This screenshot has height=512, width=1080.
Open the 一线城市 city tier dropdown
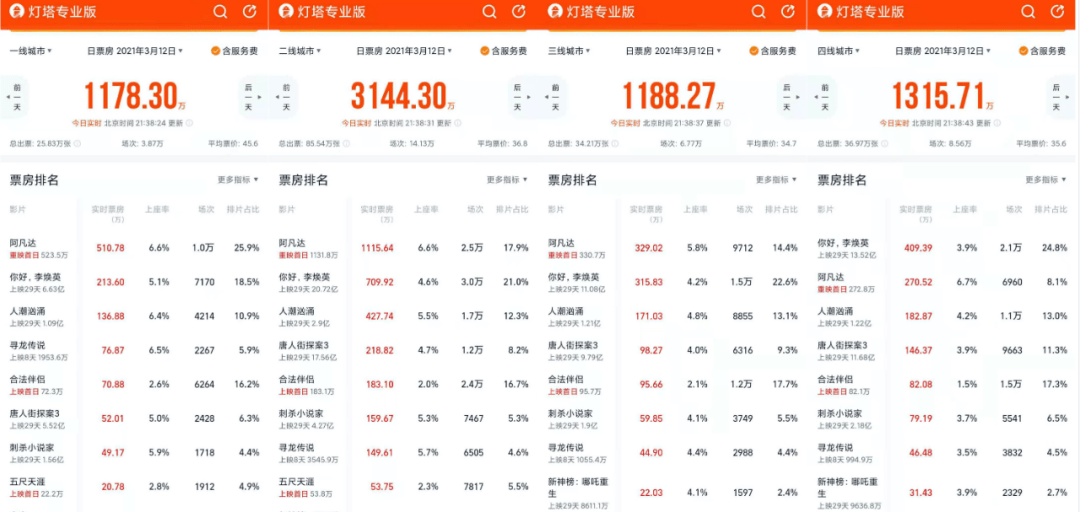(x=30, y=51)
